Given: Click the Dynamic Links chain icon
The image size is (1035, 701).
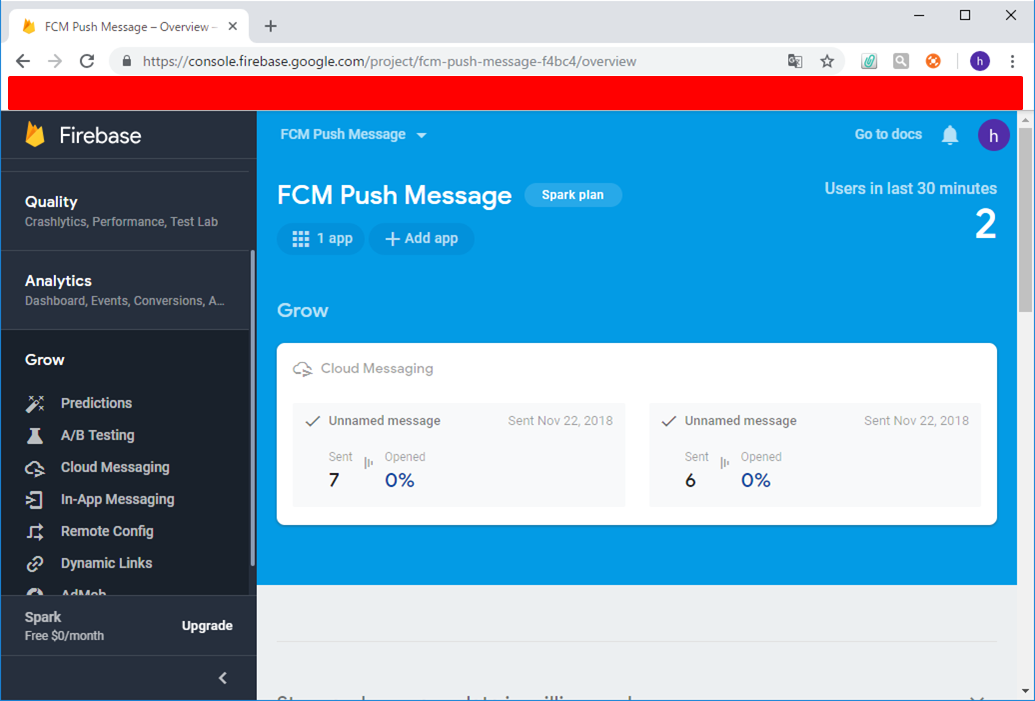Looking at the screenshot, I should [35, 564].
